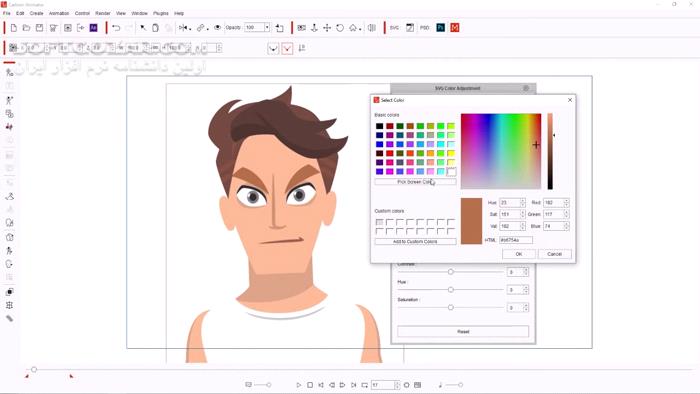Image resolution: width=700 pixels, height=394 pixels.
Task: Click the Hue value field
Action: pos(510,203)
